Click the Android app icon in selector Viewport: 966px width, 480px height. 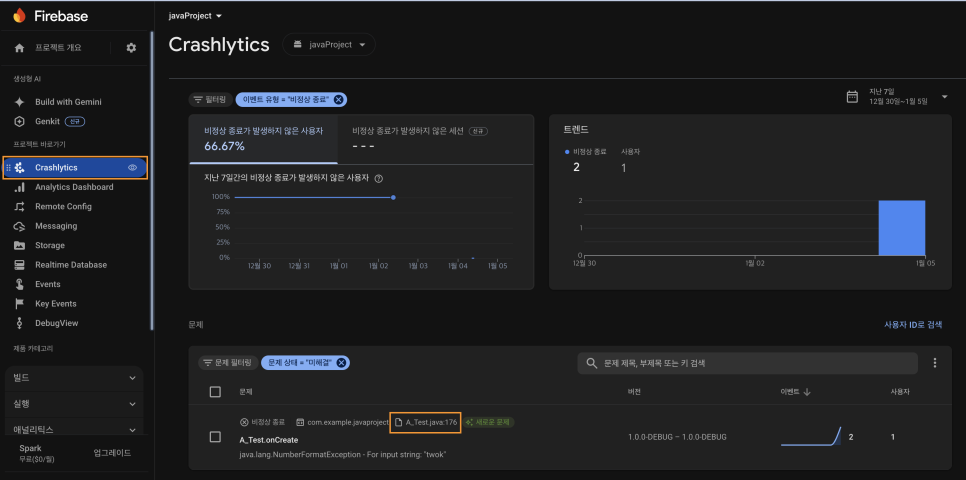click(298, 44)
